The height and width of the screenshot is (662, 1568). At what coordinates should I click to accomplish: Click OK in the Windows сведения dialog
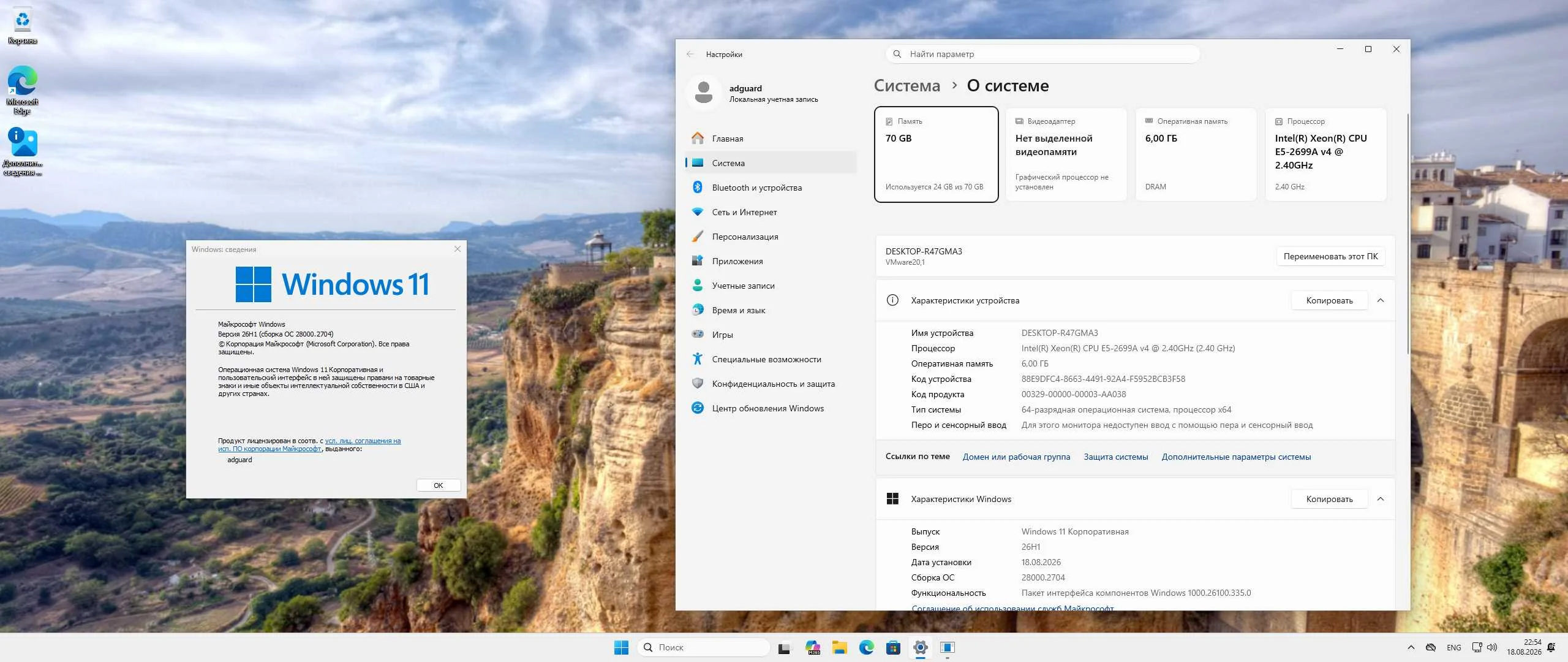point(439,485)
